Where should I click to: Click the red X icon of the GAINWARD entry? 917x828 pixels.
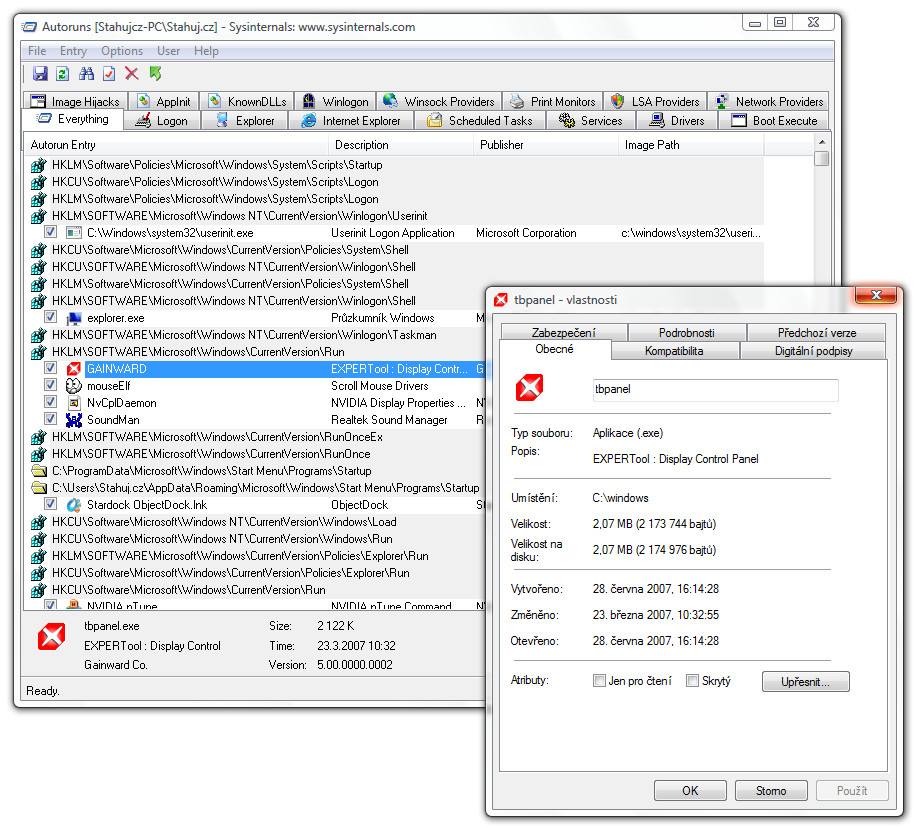click(74, 369)
